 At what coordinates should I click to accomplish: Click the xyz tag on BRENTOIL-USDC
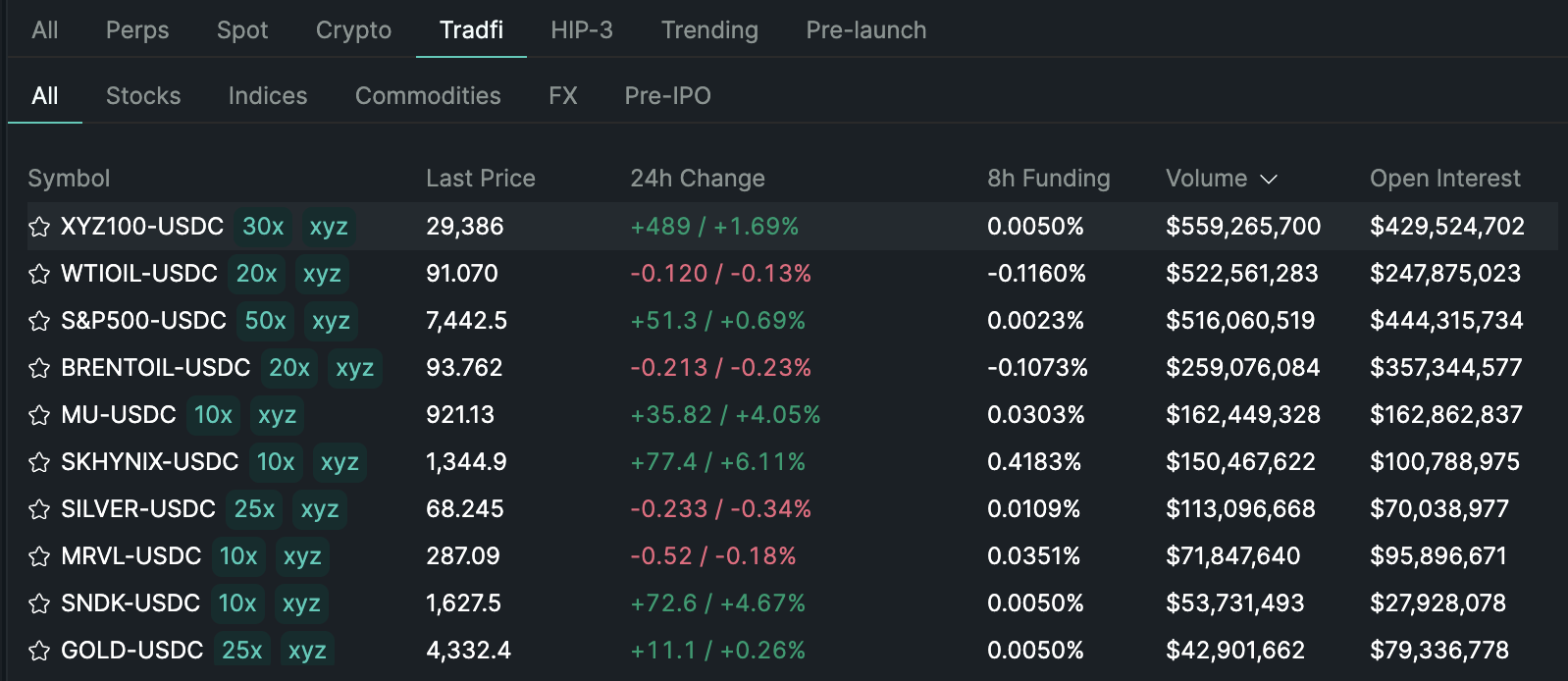tap(354, 368)
